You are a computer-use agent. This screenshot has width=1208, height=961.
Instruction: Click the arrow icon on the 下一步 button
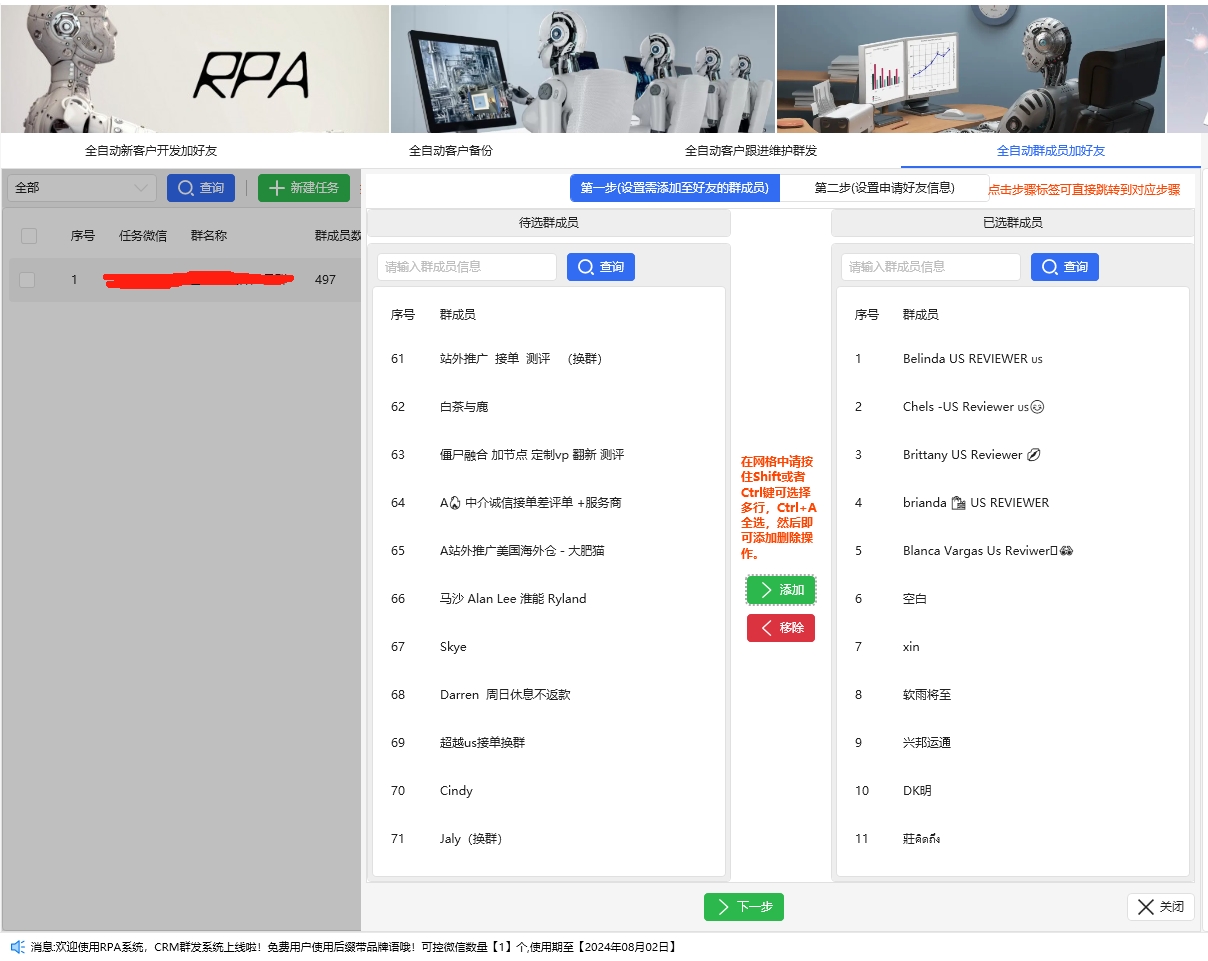(723, 907)
